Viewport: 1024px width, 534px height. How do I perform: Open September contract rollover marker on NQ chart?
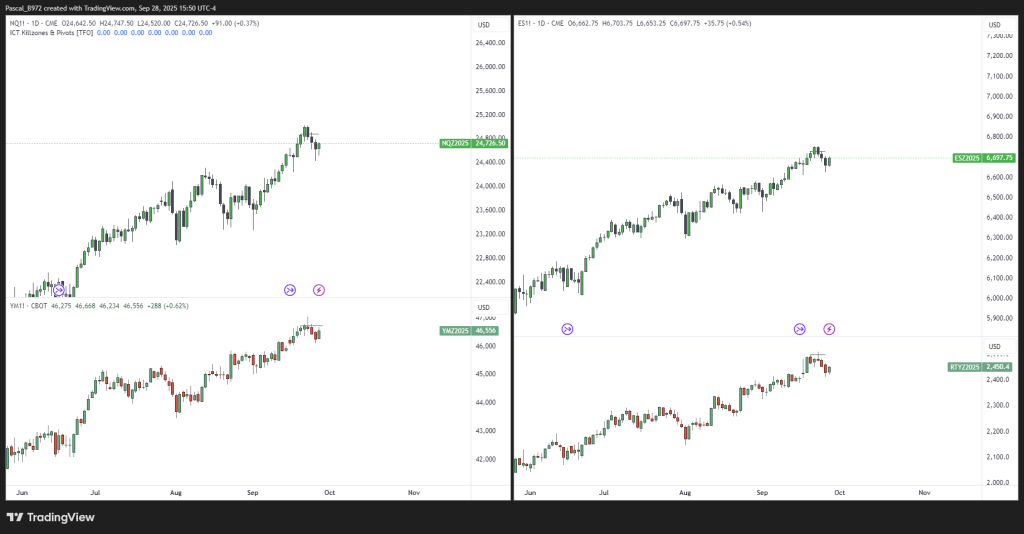tap(289, 290)
